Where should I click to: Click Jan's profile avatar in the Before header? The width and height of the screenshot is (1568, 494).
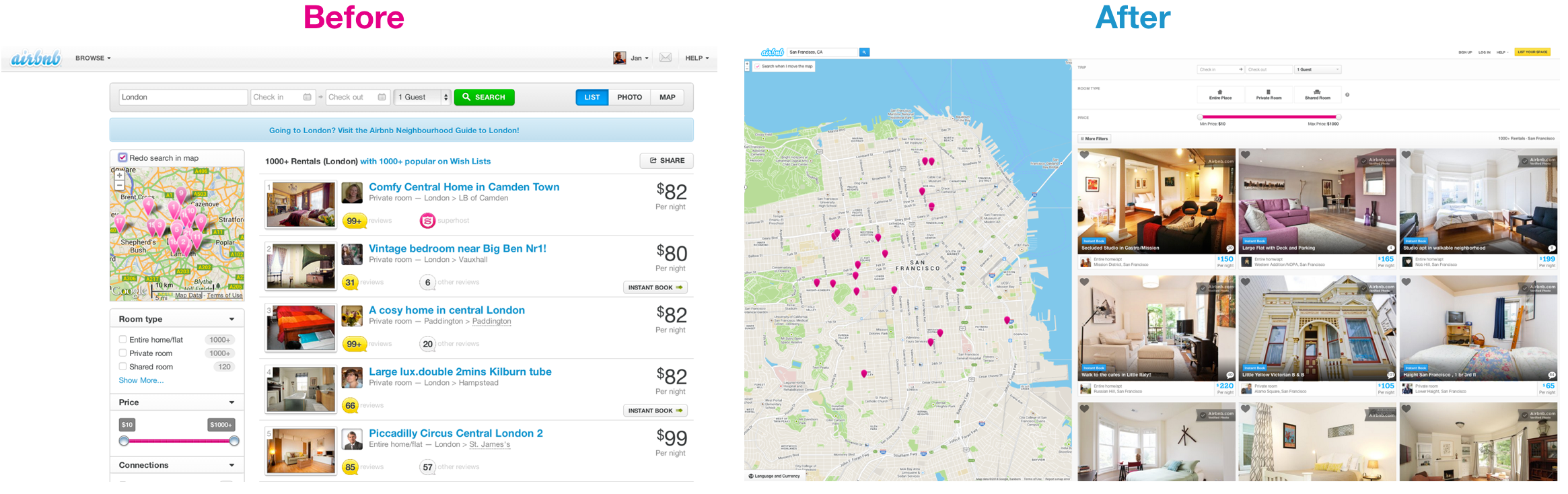point(619,58)
